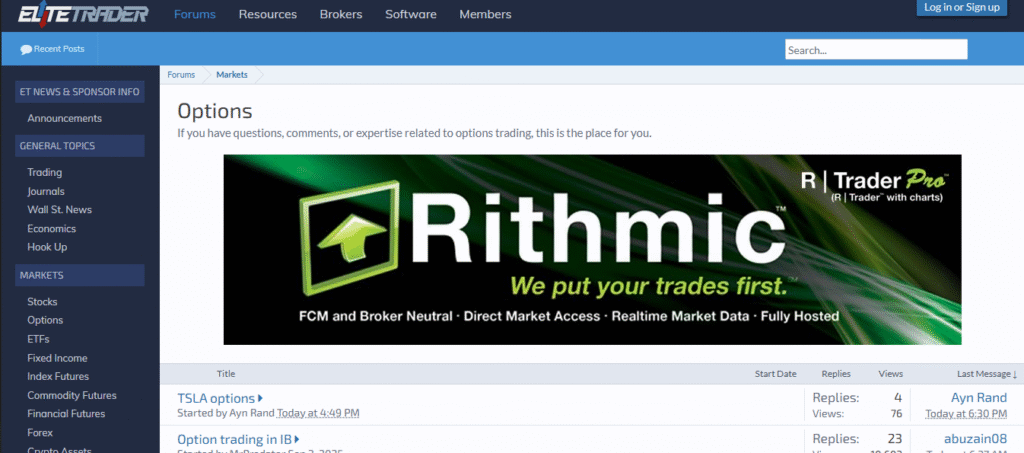Open preview arrow next to TSLA options
The width and height of the screenshot is (1024, 453).
click(x=261, y=398)
